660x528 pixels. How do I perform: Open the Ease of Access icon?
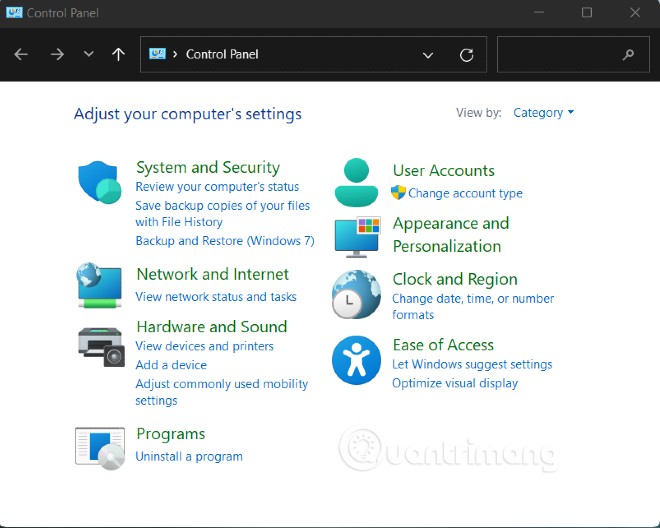pyautogui.click(x=357, y=359)
